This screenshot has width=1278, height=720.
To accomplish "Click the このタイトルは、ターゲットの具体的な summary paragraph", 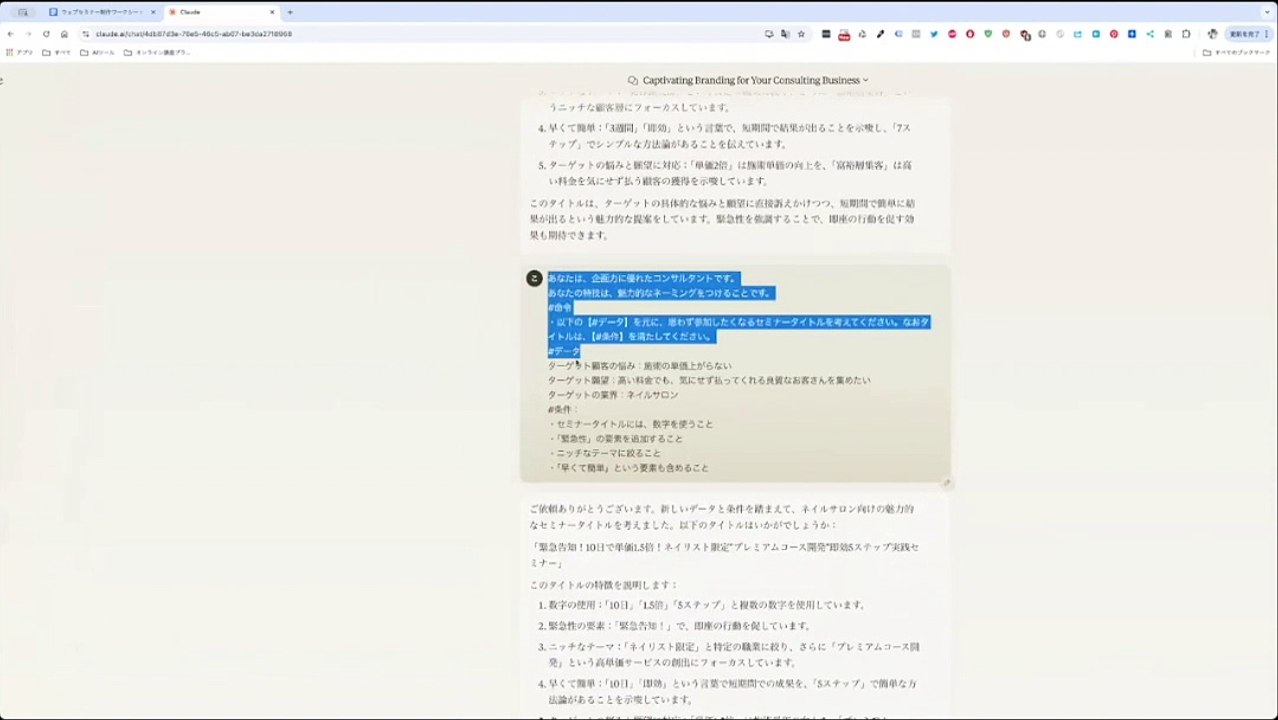I will 722,219.
